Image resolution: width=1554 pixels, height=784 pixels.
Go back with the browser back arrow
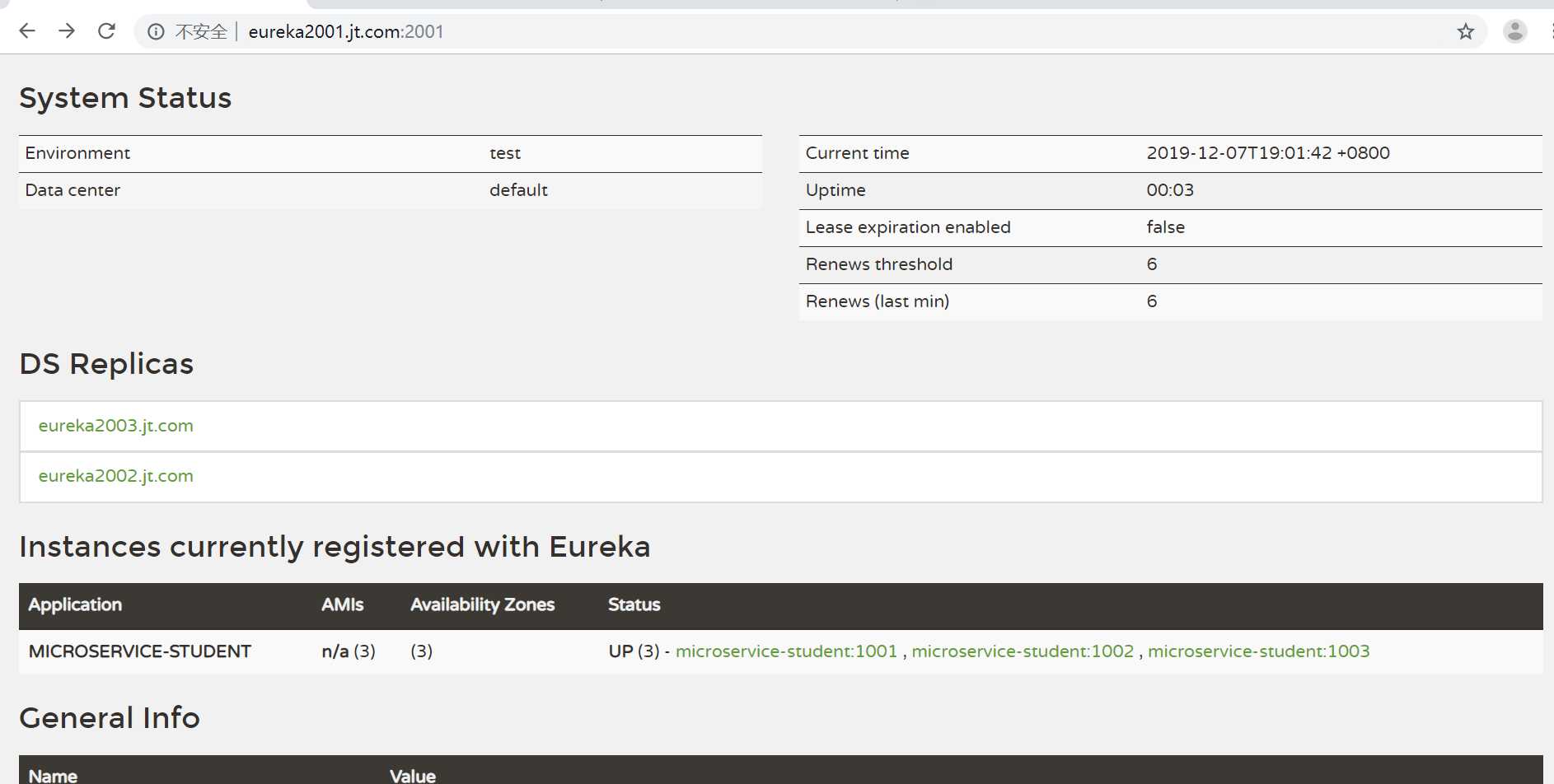point(27,31)
